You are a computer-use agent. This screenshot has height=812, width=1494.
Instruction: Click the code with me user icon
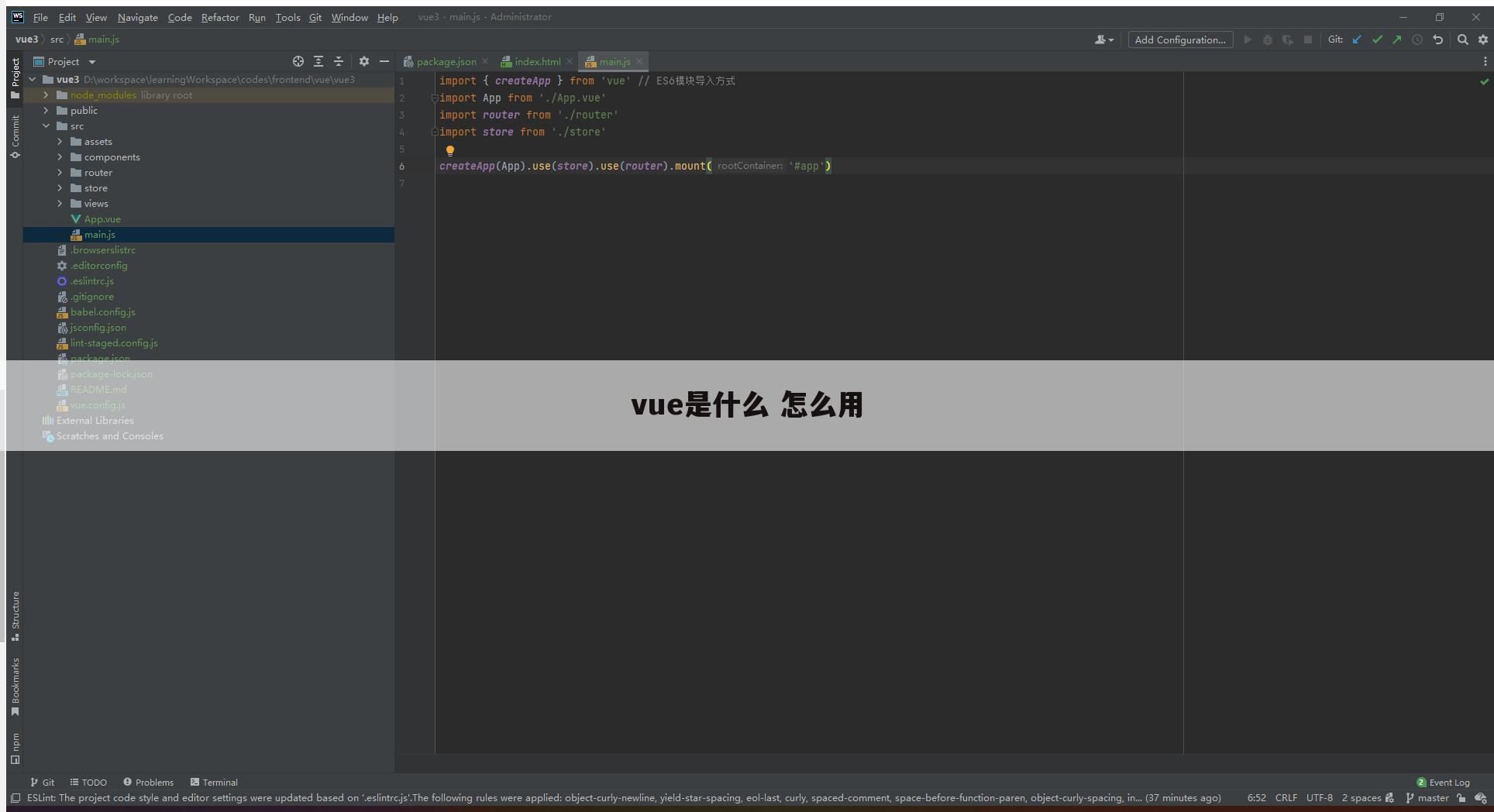point(1104,40)
